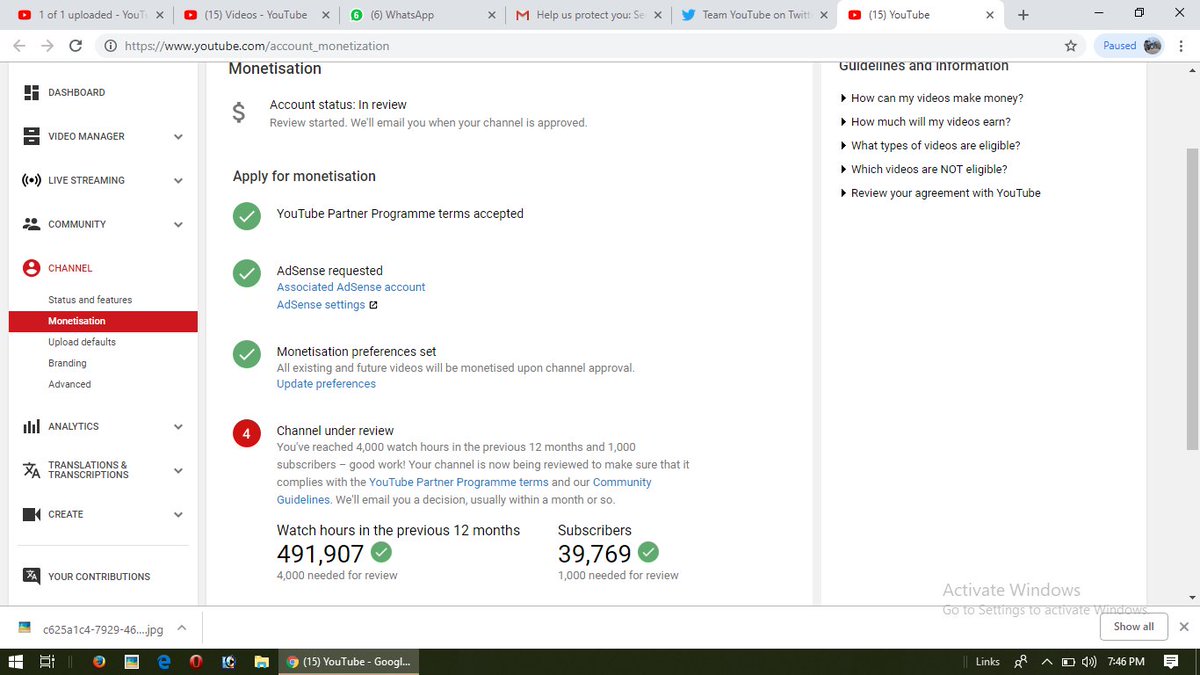The image size is (1200, 675).
Task: Expand the Live Streaming submenu chevron
Action: coord(178,181)
